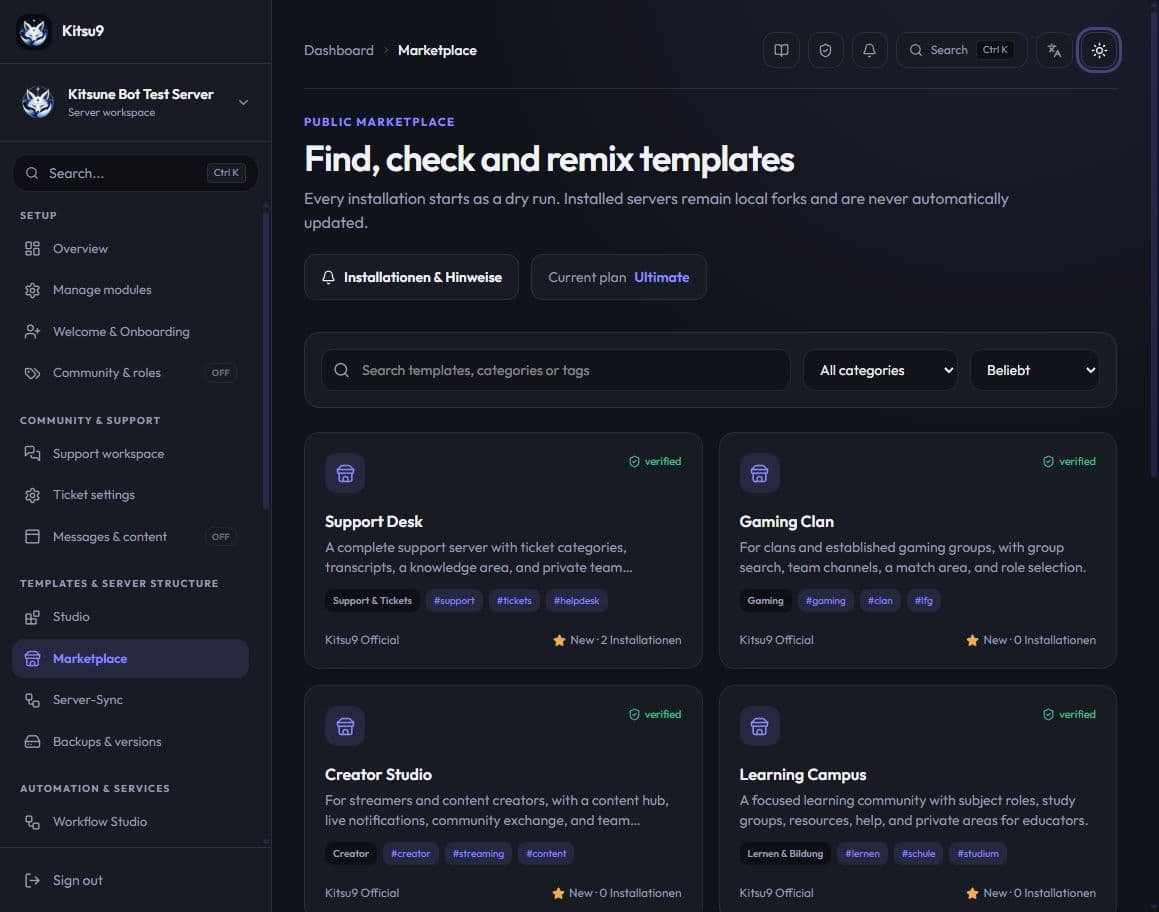Click the Support workspace chat icon
The height and width of the screenshot is (912, 1159).
coord(32,453)
